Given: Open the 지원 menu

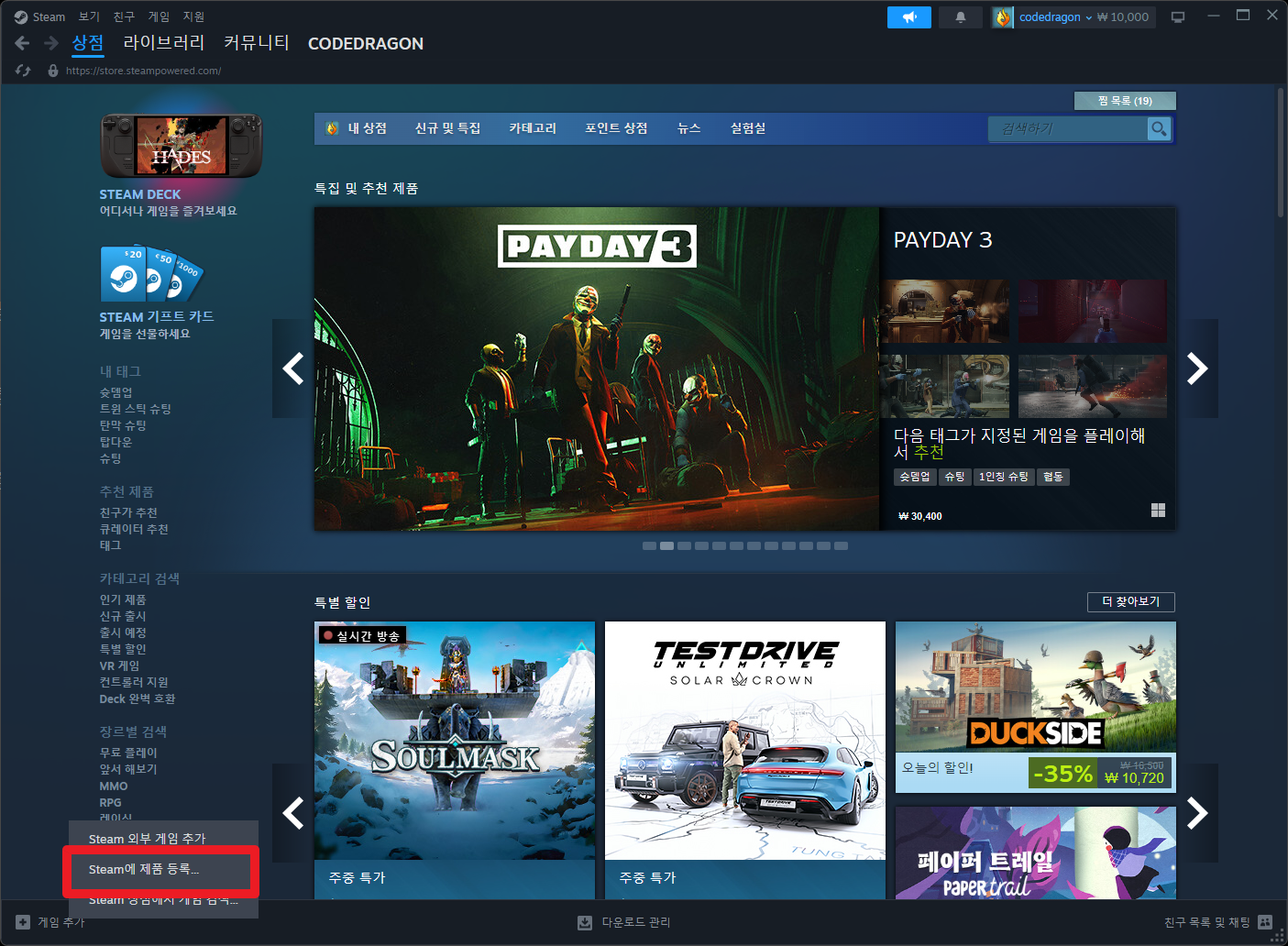Looking at the screenshot, I should point(193,16).
